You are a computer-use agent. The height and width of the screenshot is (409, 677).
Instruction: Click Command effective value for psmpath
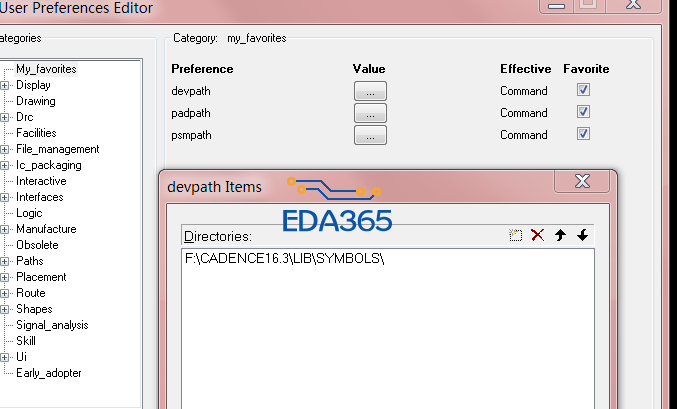(x=524, y=135)
